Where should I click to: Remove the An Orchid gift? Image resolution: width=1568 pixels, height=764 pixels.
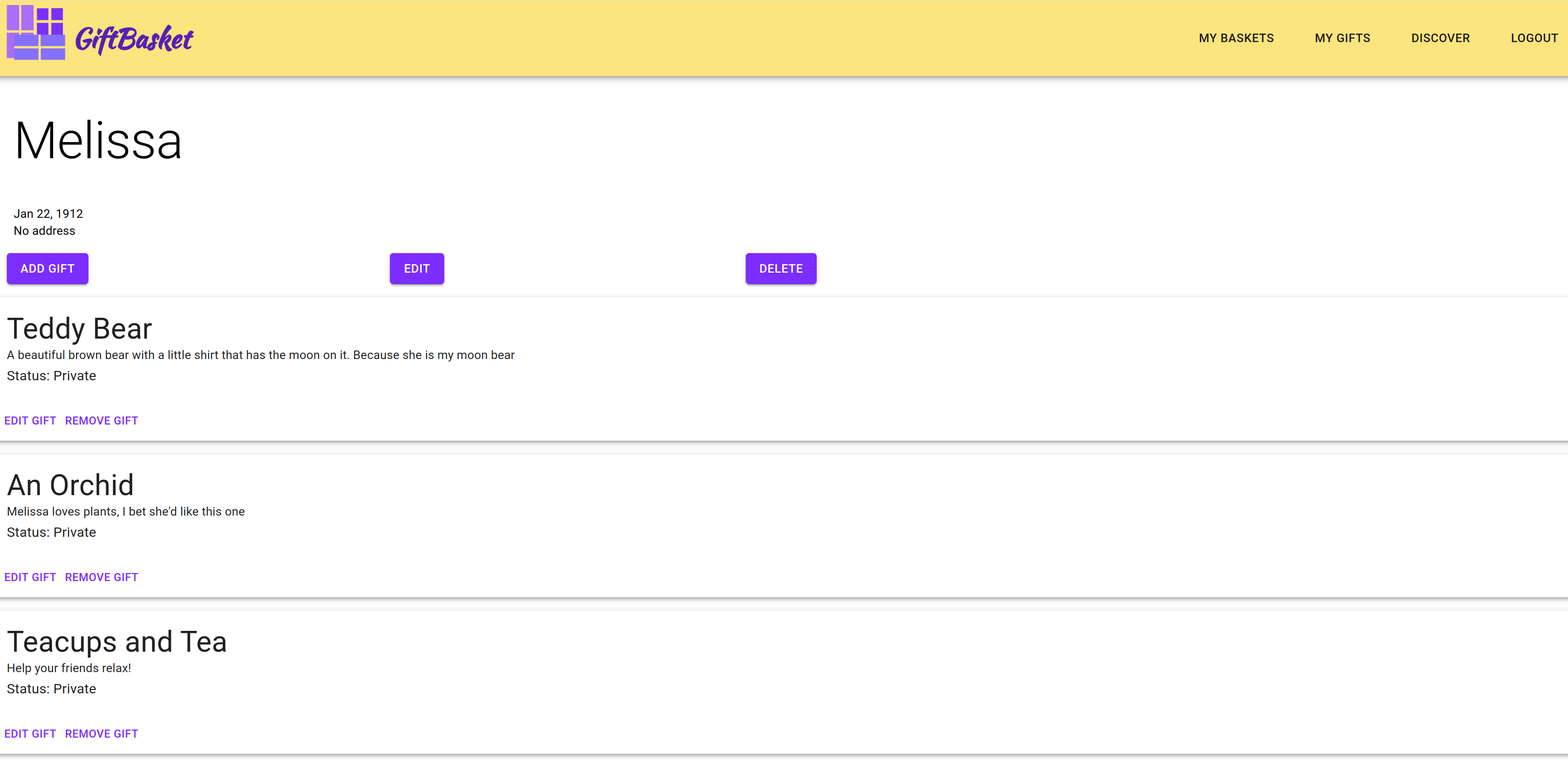101,578
